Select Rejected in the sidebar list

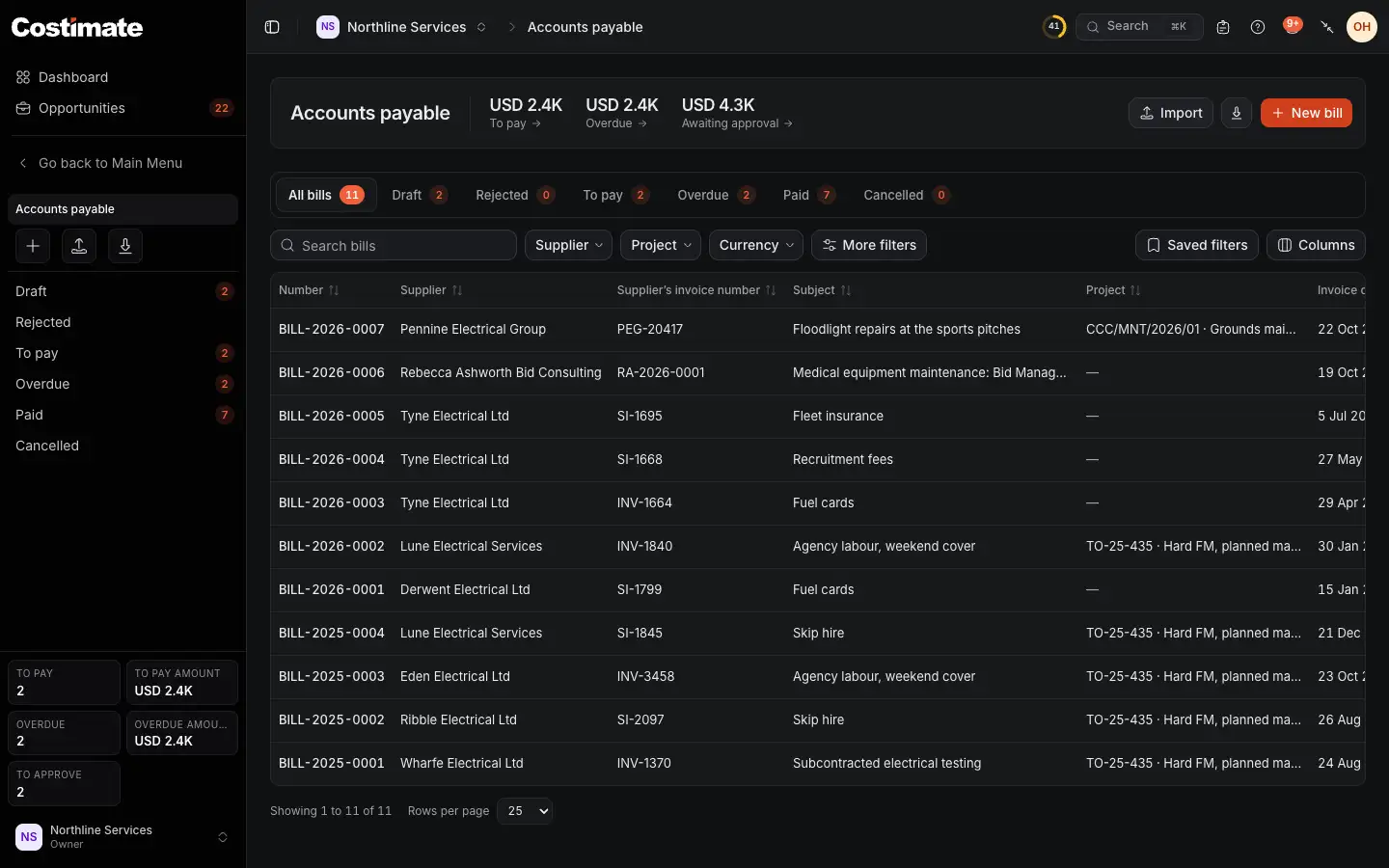pos(123,322)
